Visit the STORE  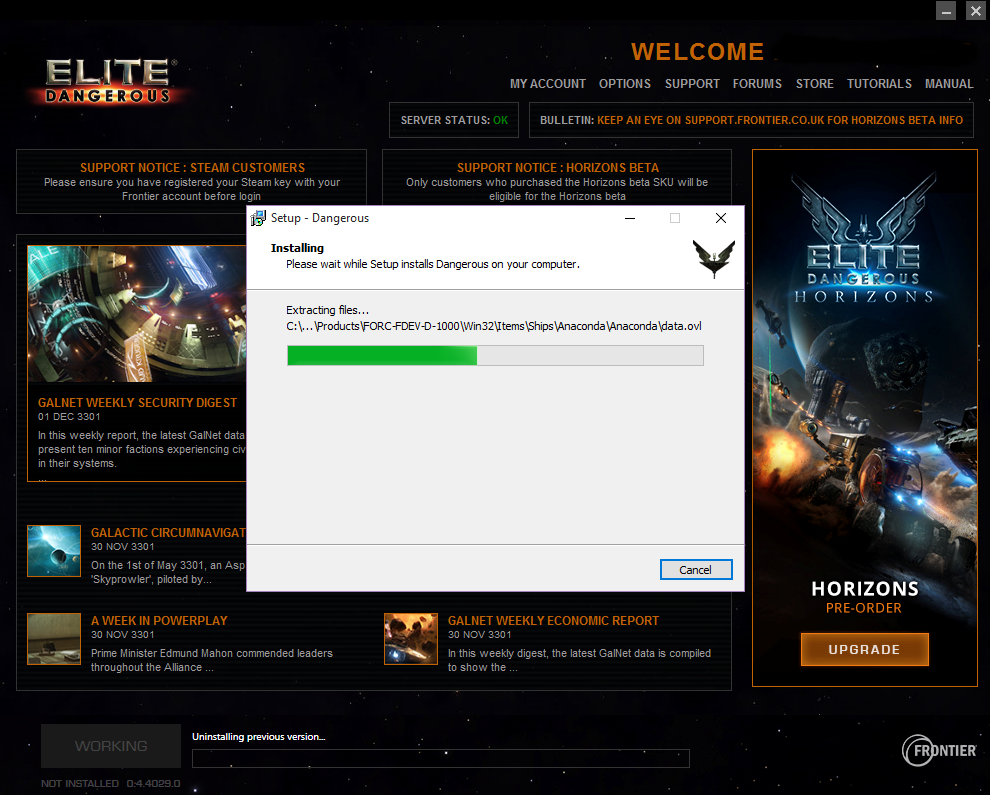click(814, 83)
